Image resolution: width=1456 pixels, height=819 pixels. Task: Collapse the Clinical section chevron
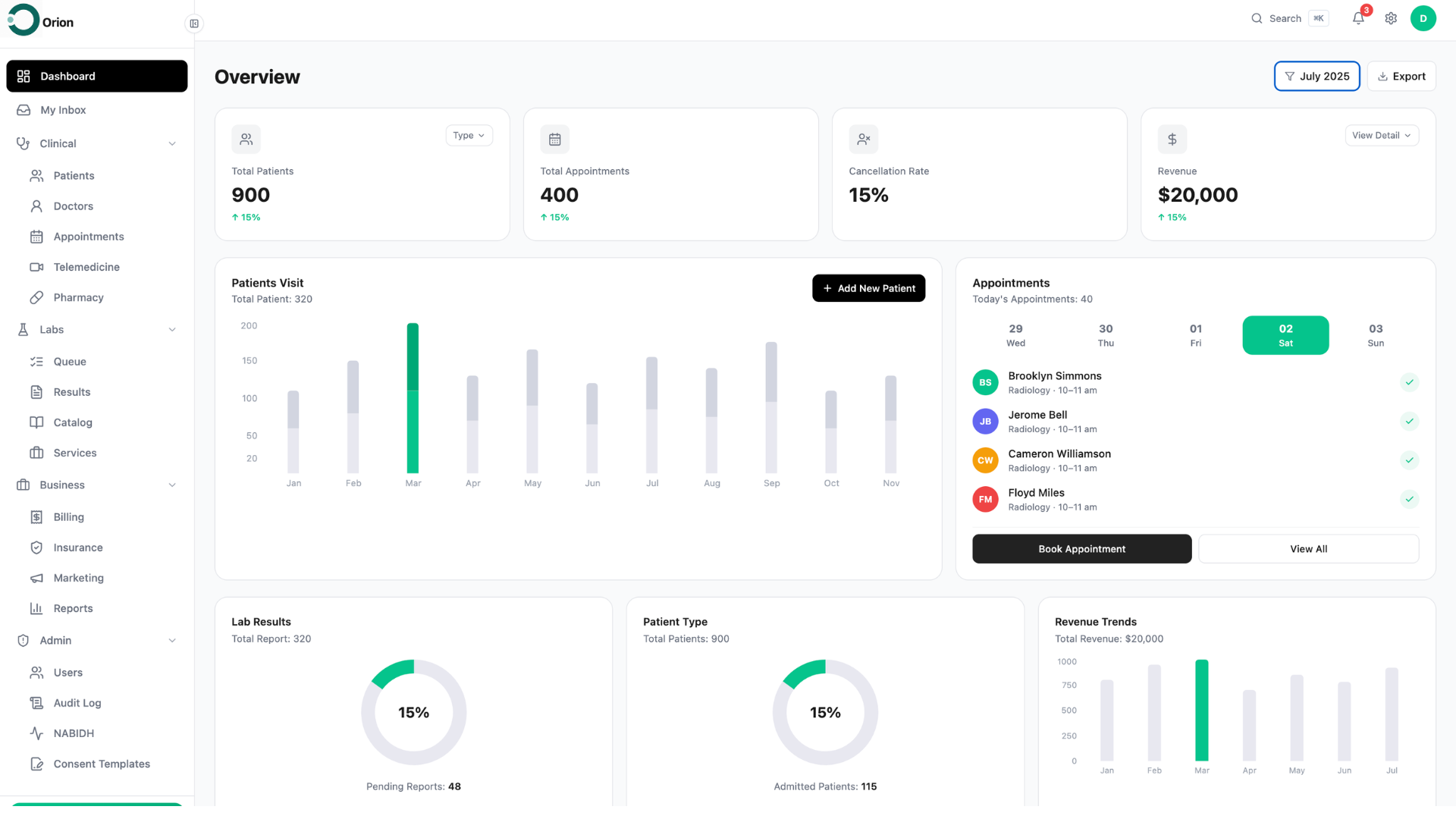[x=172, y=144]
